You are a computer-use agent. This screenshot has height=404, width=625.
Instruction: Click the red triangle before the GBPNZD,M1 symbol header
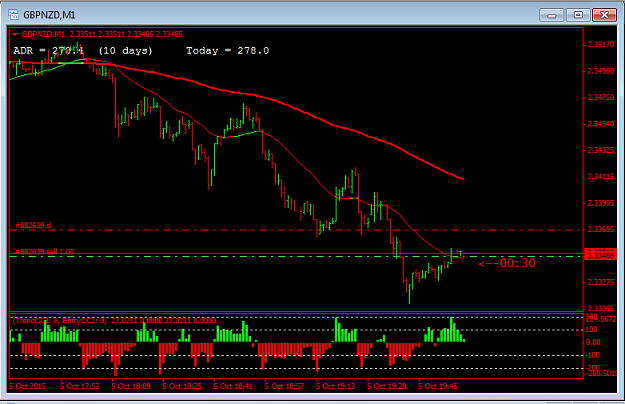(x=15, y=34)
